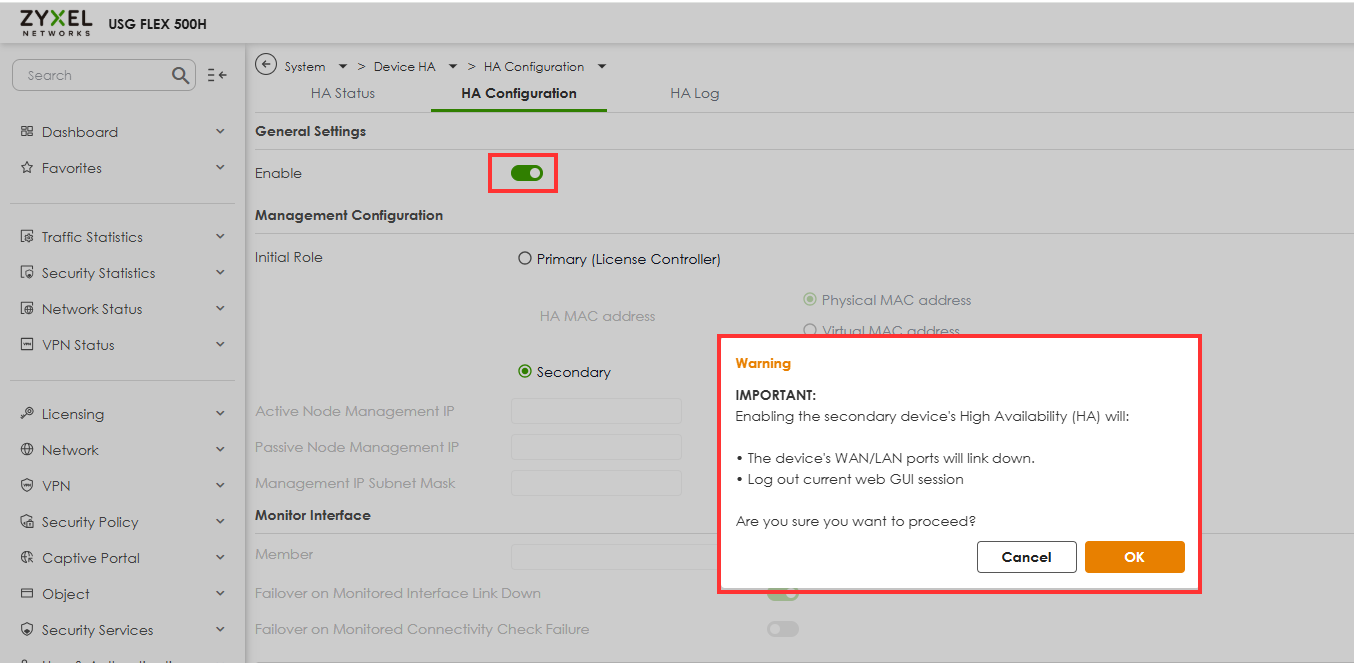Confirm warning with OK button
1354x663 pixels.
click(x=1134, y=557)
